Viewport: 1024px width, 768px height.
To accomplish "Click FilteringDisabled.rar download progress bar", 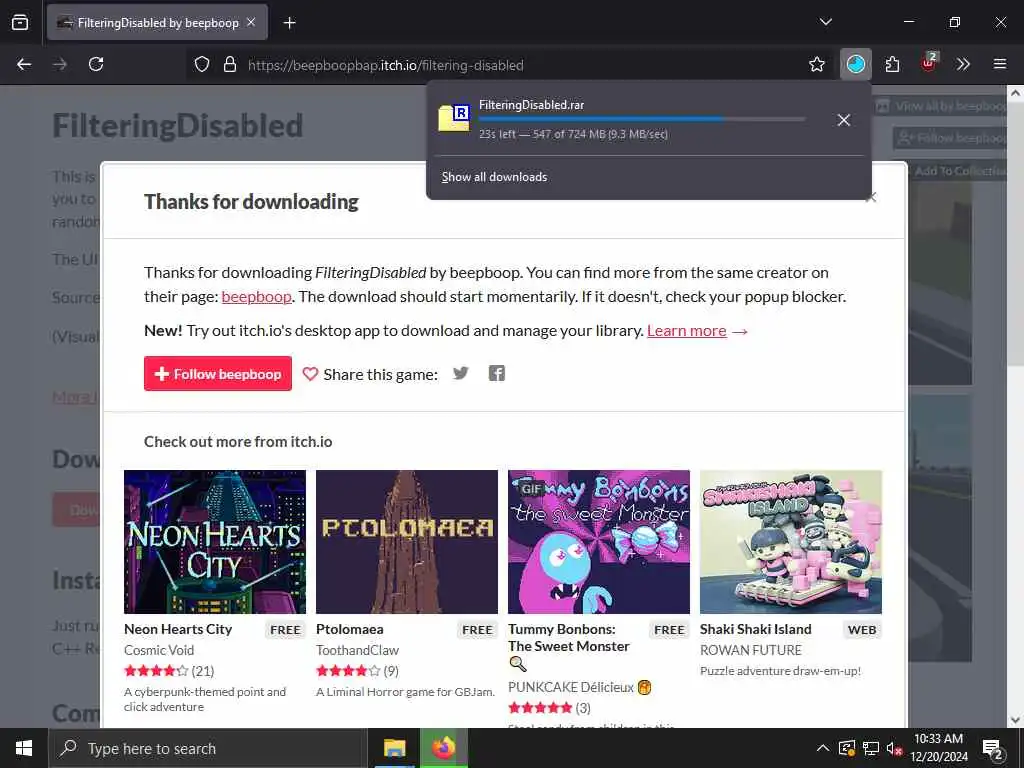I will click(642, 120).
